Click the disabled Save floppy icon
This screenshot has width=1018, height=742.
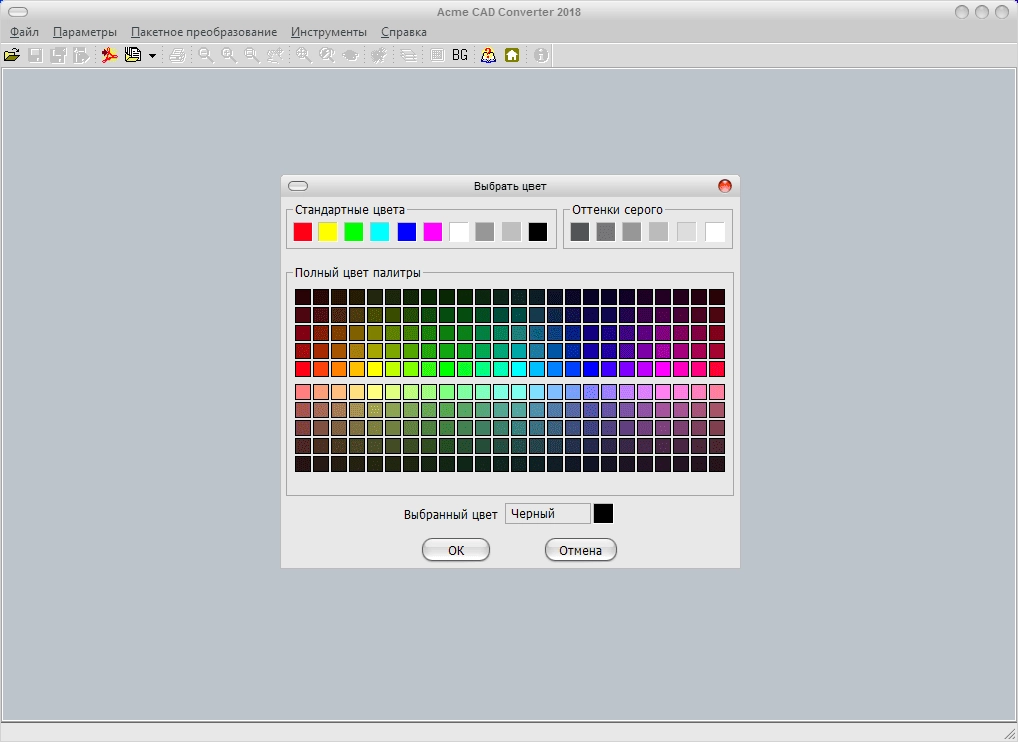click(x=35, y=55)
